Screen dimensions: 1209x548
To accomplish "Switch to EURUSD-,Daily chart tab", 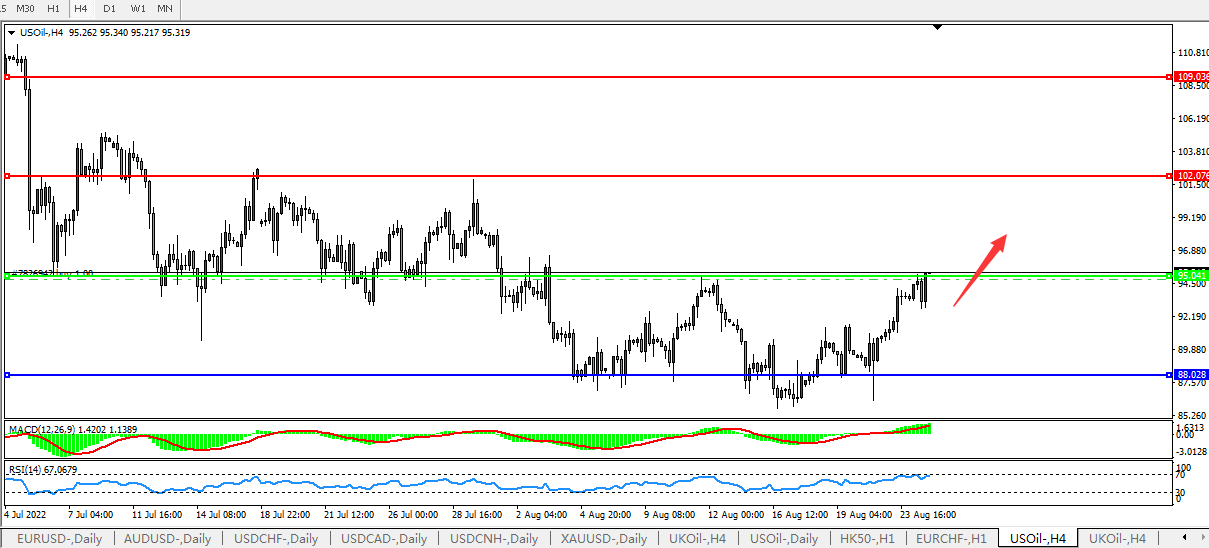I will 59,538.
